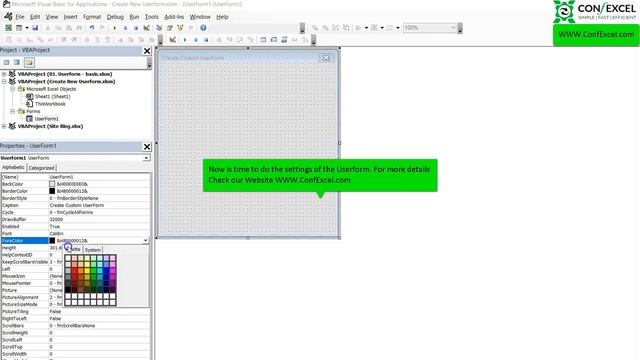Open the 100% zoom dropdown in toolbar
Image resolution: width=640 pixels, height=360 pixels.
coord(453,28)
